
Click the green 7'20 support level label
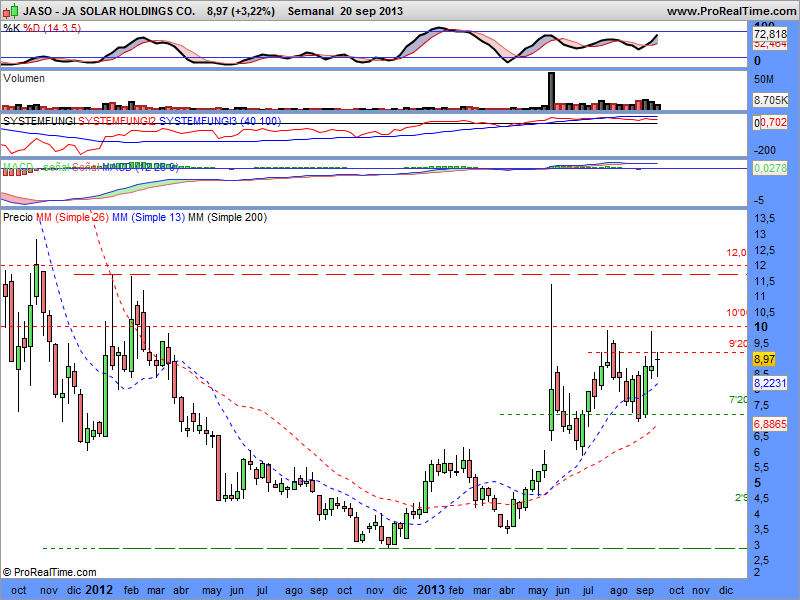click(x=738, y=399)
